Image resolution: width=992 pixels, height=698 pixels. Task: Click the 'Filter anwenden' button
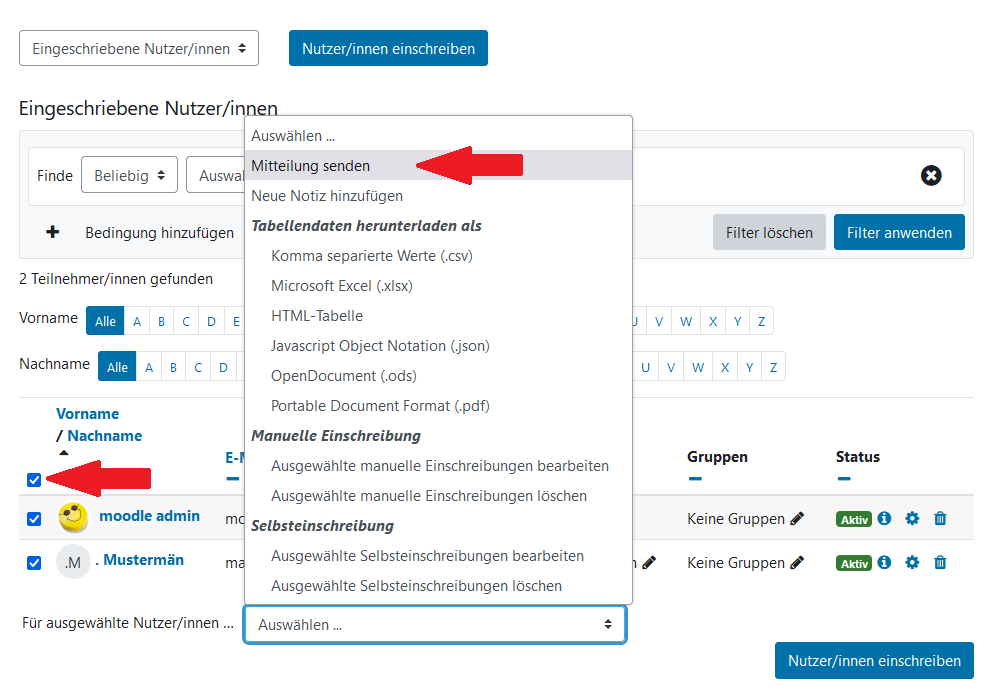[x=899, y=232]
